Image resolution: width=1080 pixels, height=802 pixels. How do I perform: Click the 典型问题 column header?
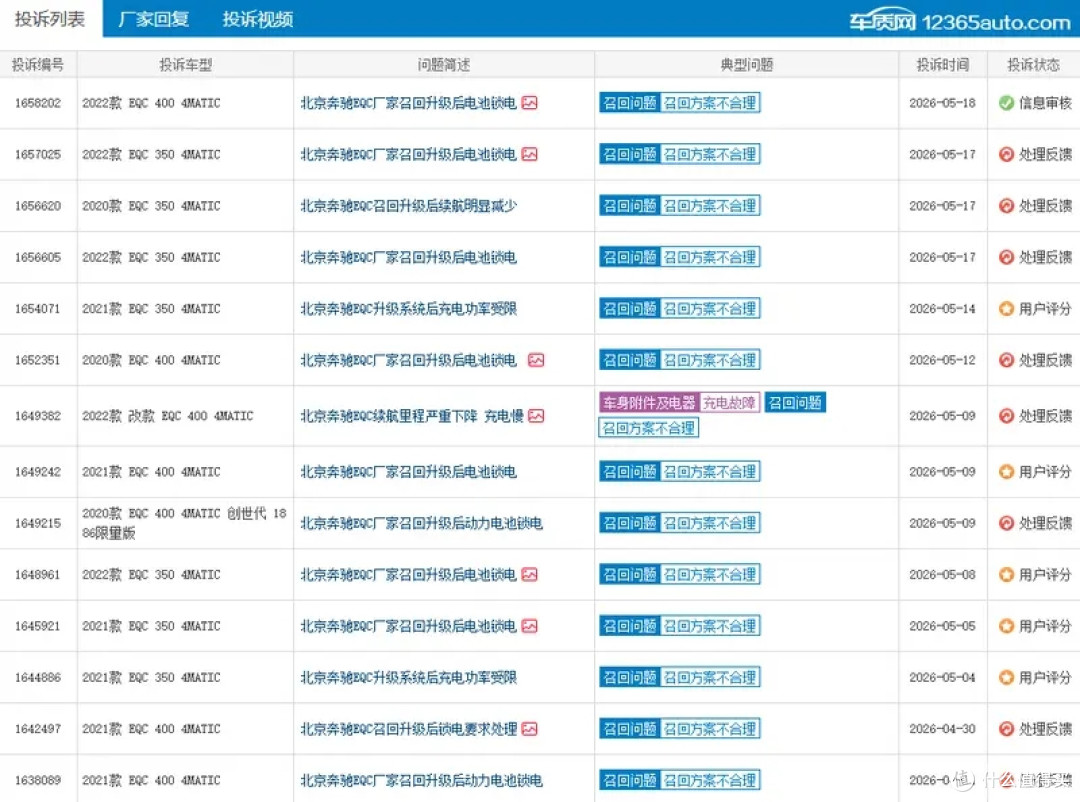tap(747, 65)
